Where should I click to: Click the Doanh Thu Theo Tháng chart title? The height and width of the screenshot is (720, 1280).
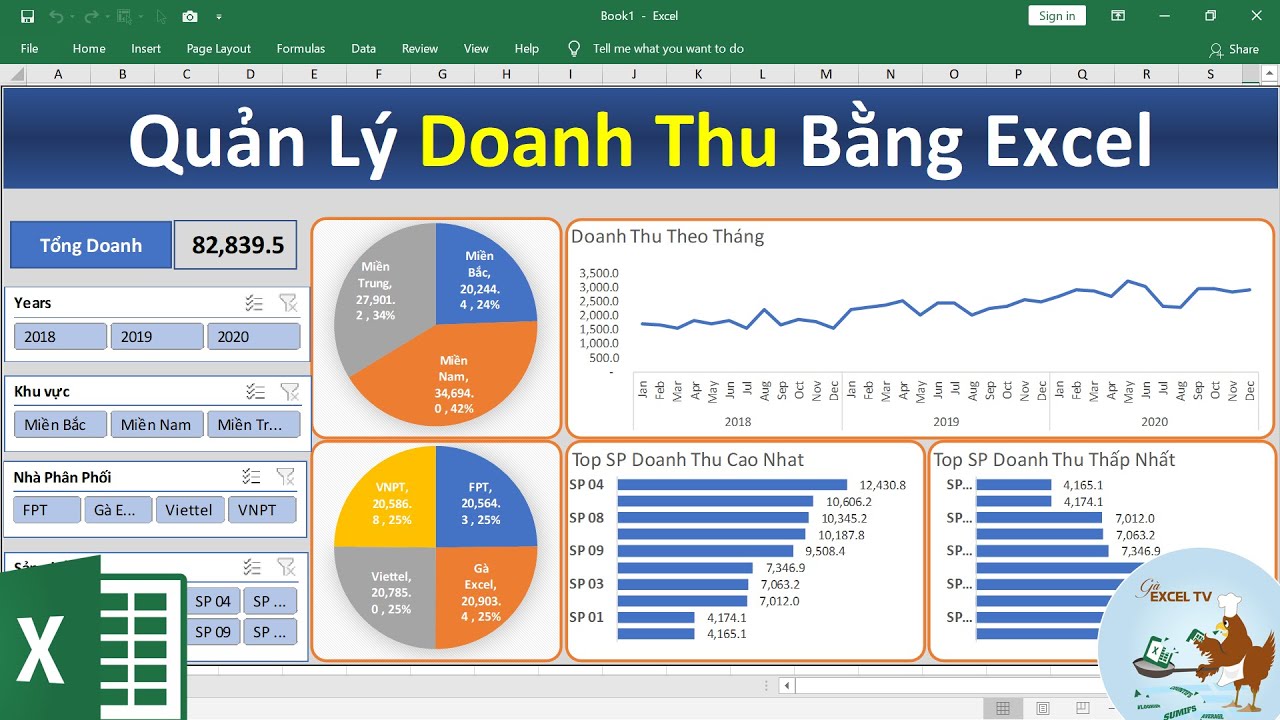pyautogui.click(x=667, y=236)
